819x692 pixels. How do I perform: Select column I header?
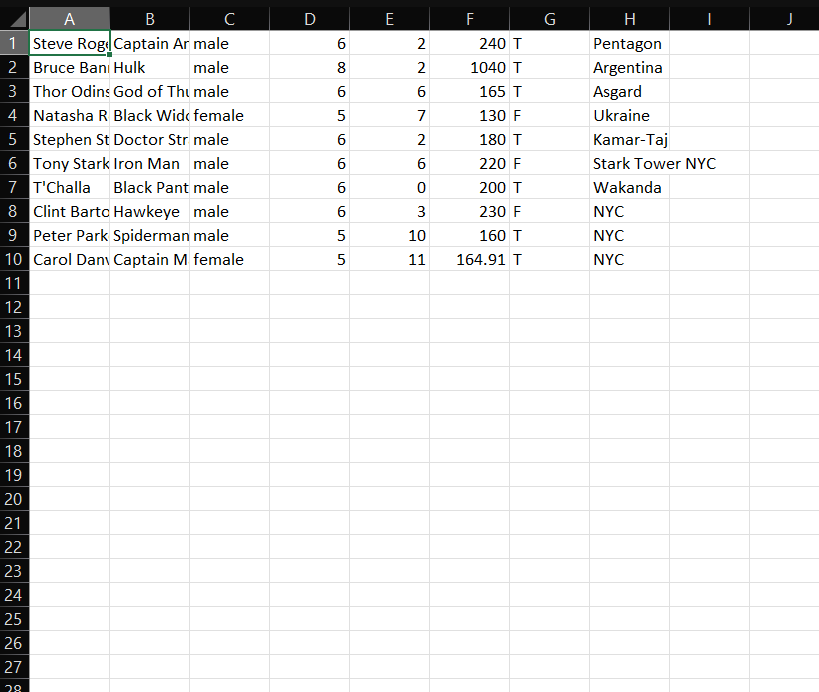(x=709, y=19)
